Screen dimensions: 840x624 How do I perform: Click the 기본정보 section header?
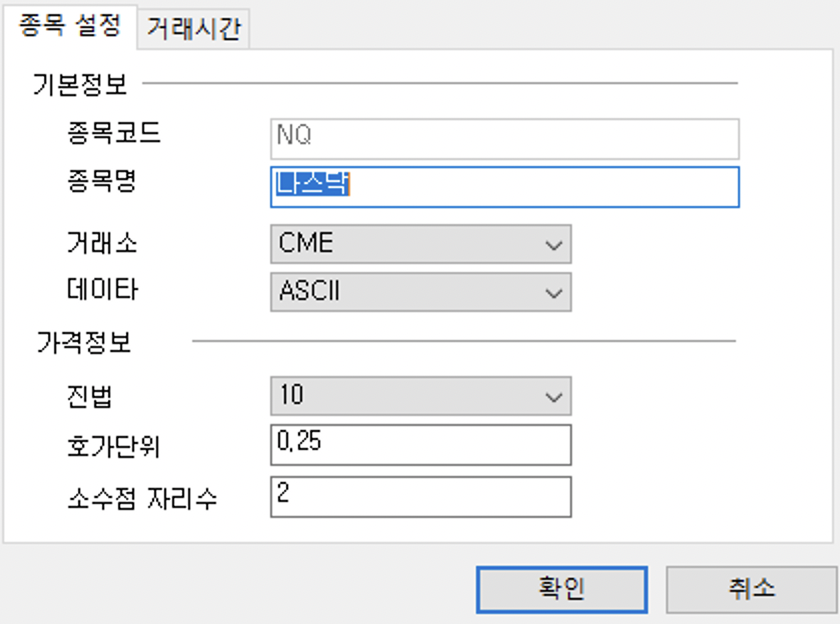[x=81, y=83]
